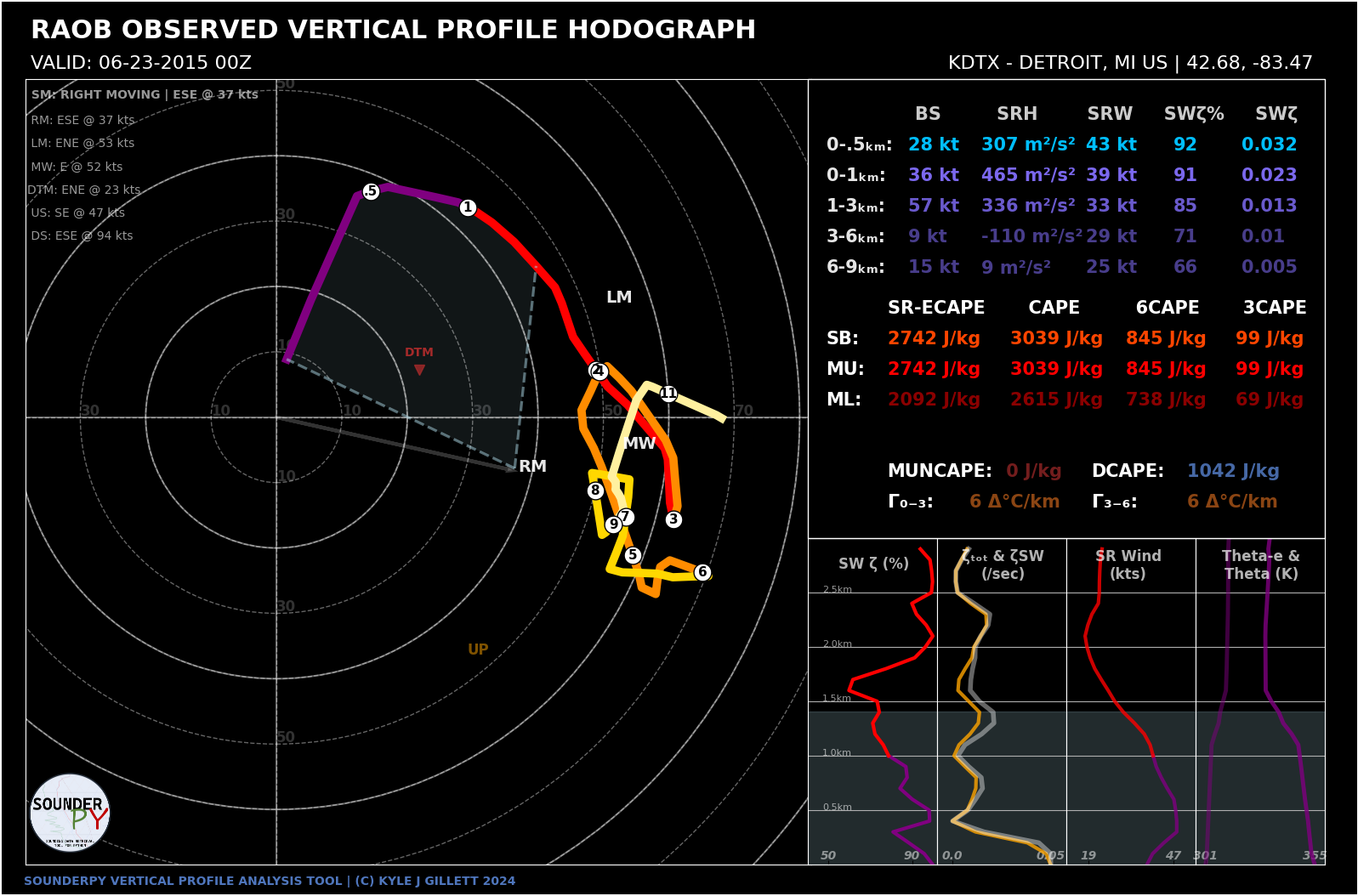Select the 'US: SE @ 47 kts' line
Viewport: 1358px width, 896px height.
click(x=78, y=213)
